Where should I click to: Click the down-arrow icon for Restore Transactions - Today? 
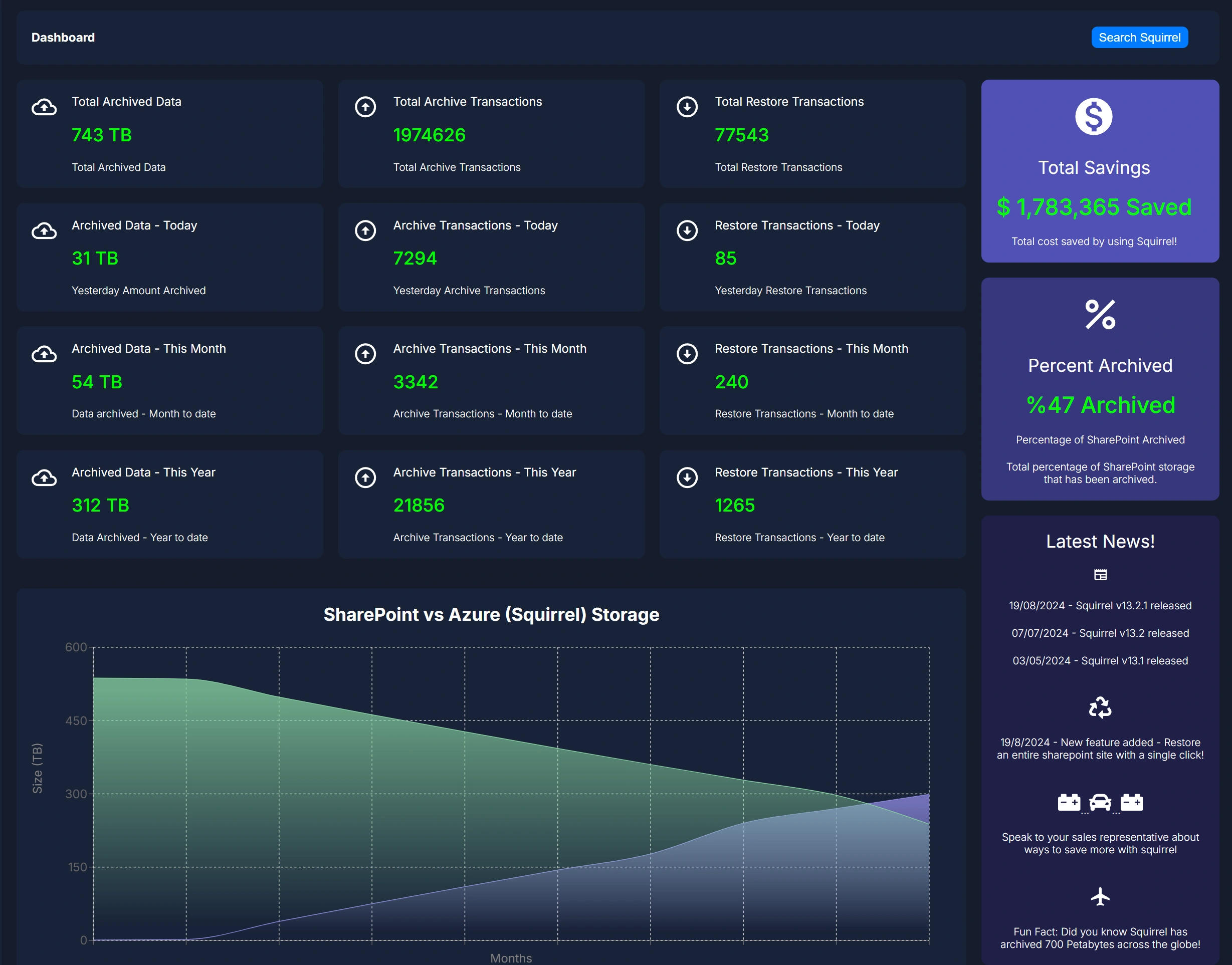coord(687,230)
